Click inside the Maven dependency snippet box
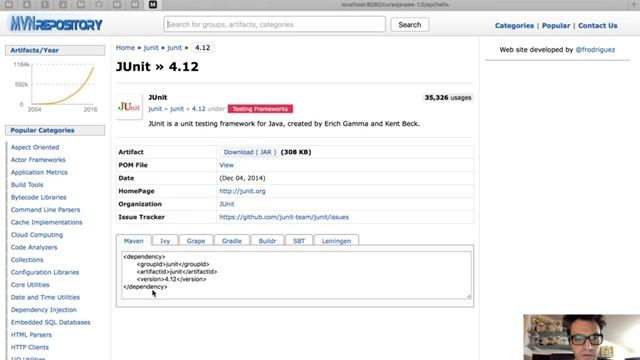This screenshot has width=640, height=360. click(x=296, y=275)
